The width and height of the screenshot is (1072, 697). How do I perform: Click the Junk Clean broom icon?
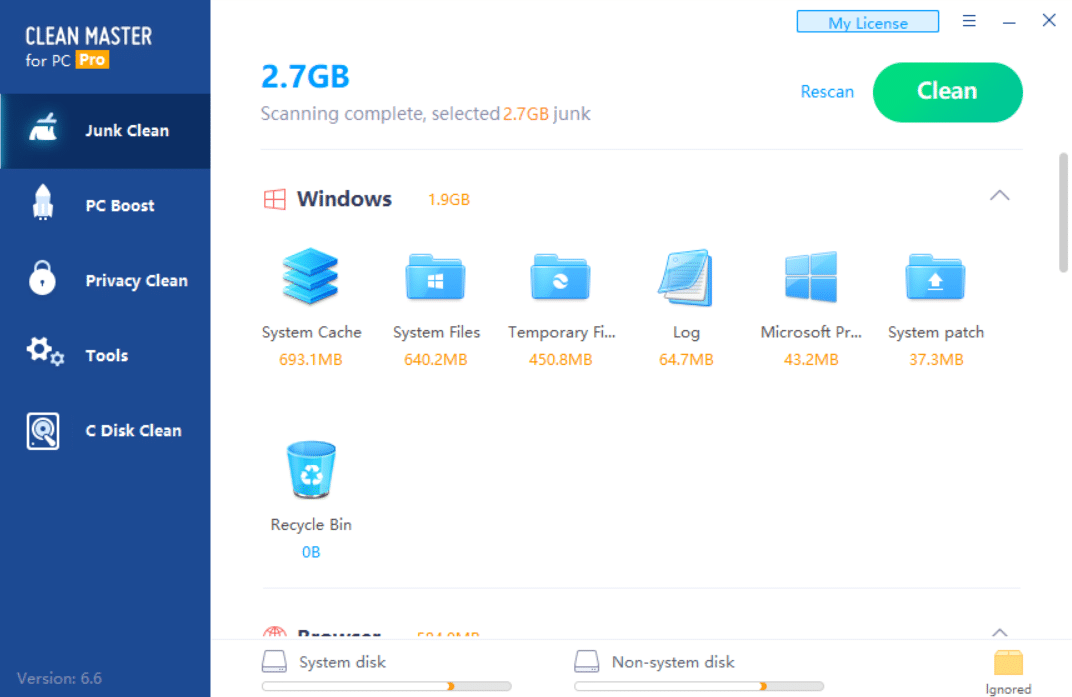pyautogui.click(x=43, y=128)
